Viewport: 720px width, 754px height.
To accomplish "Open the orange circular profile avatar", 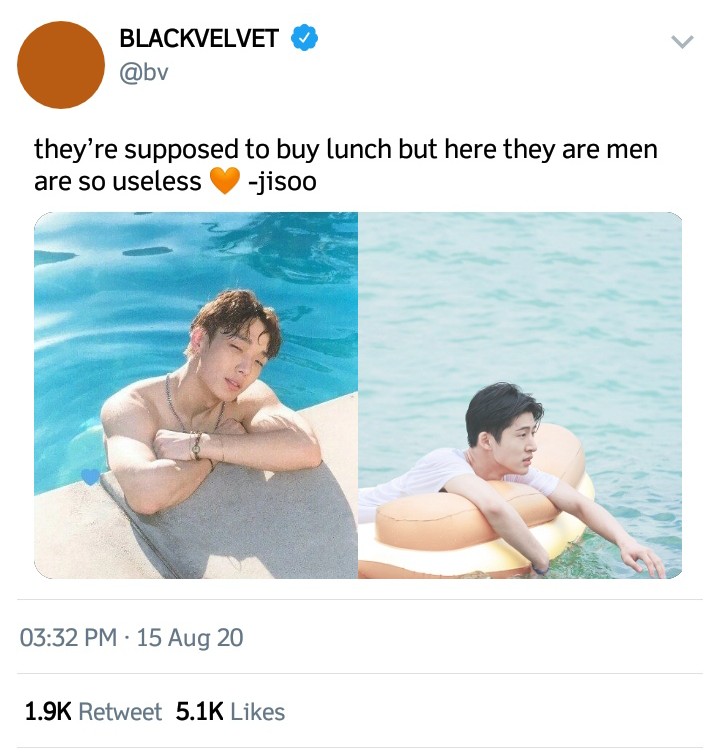I will (x=61, y=64).
